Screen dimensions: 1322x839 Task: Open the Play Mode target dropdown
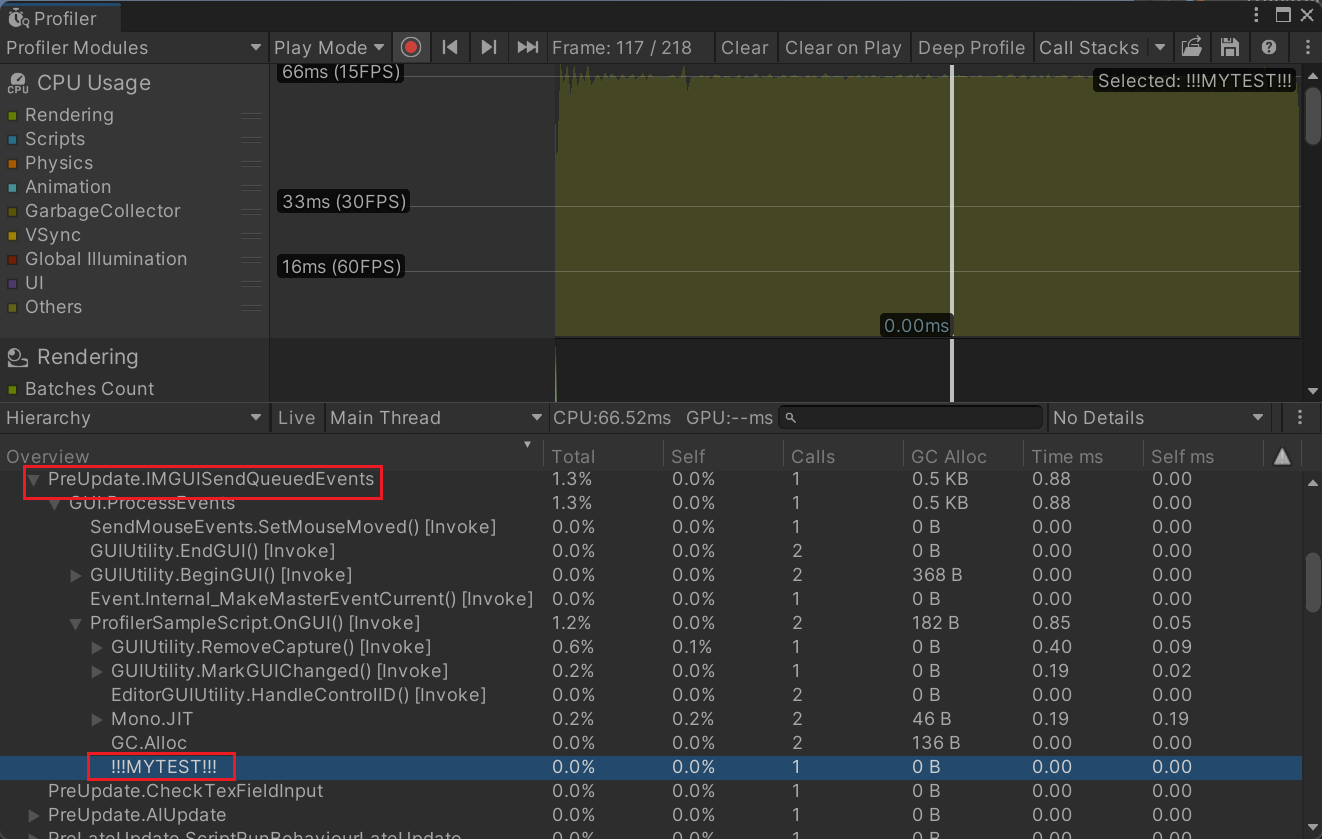pyautogui.click(x=329, y=47)
